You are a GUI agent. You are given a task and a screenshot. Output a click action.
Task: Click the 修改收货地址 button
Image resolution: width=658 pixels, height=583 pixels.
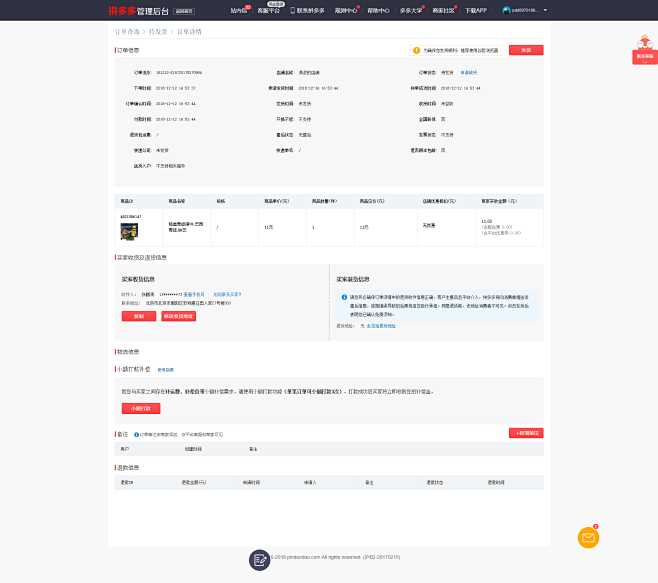(x=178, y=316)
